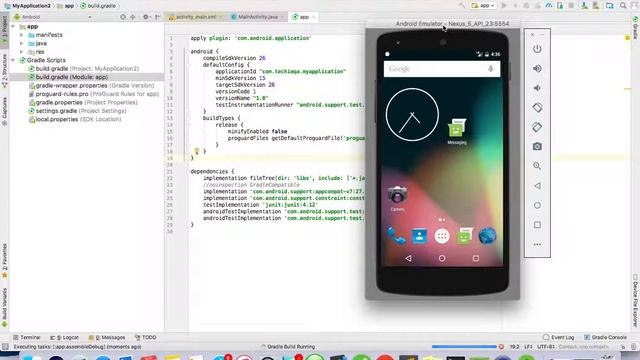Click emulator sidebar Home circle icon

[x=537, y=205]
